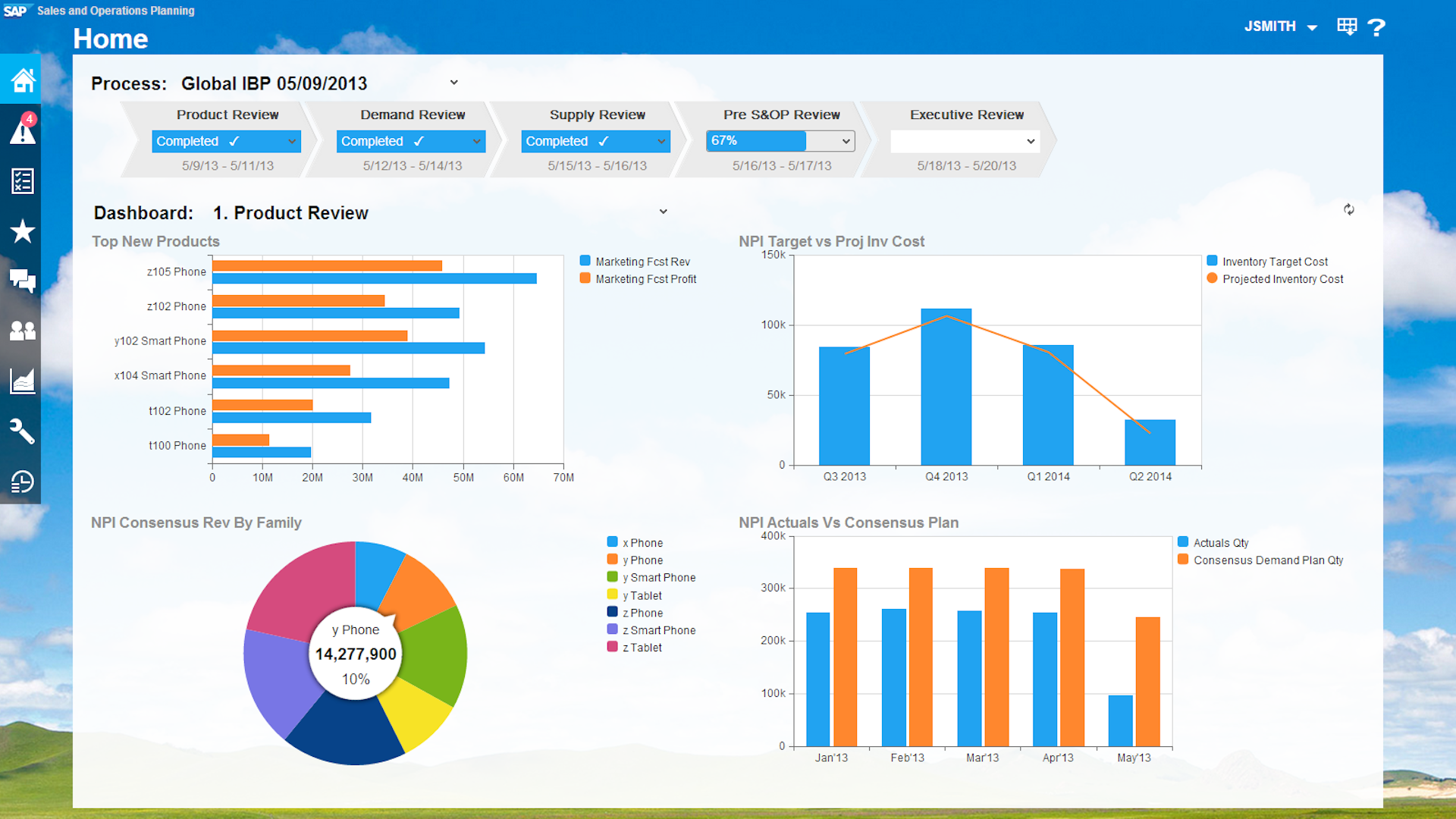This screenshot has height=819, width=1456.
Task: Open the task checklist sidebar icon
Action: pos(22,180)
